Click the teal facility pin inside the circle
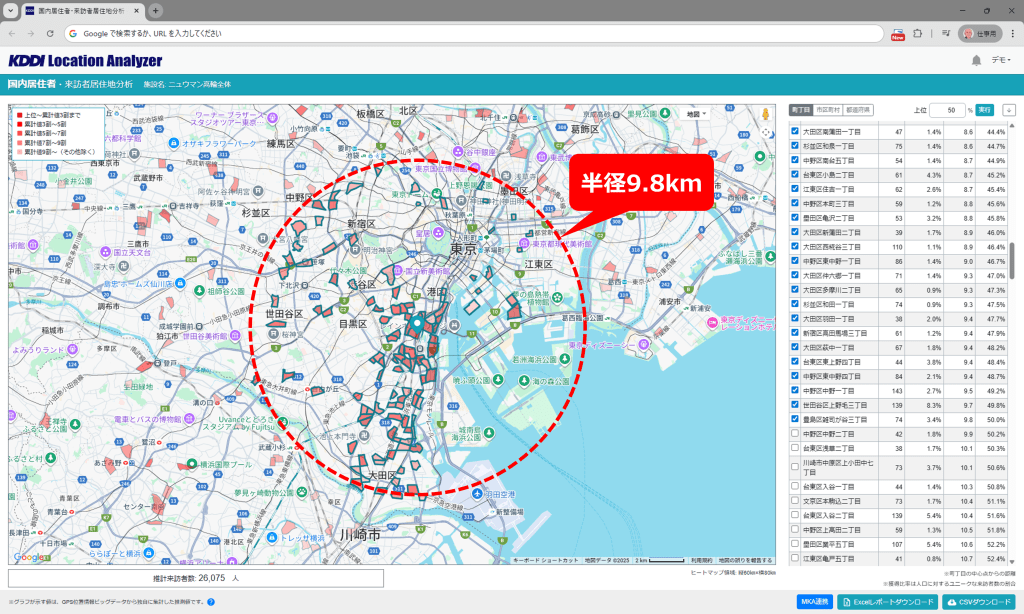This screenshot has width=1024, height=614. 417,323
